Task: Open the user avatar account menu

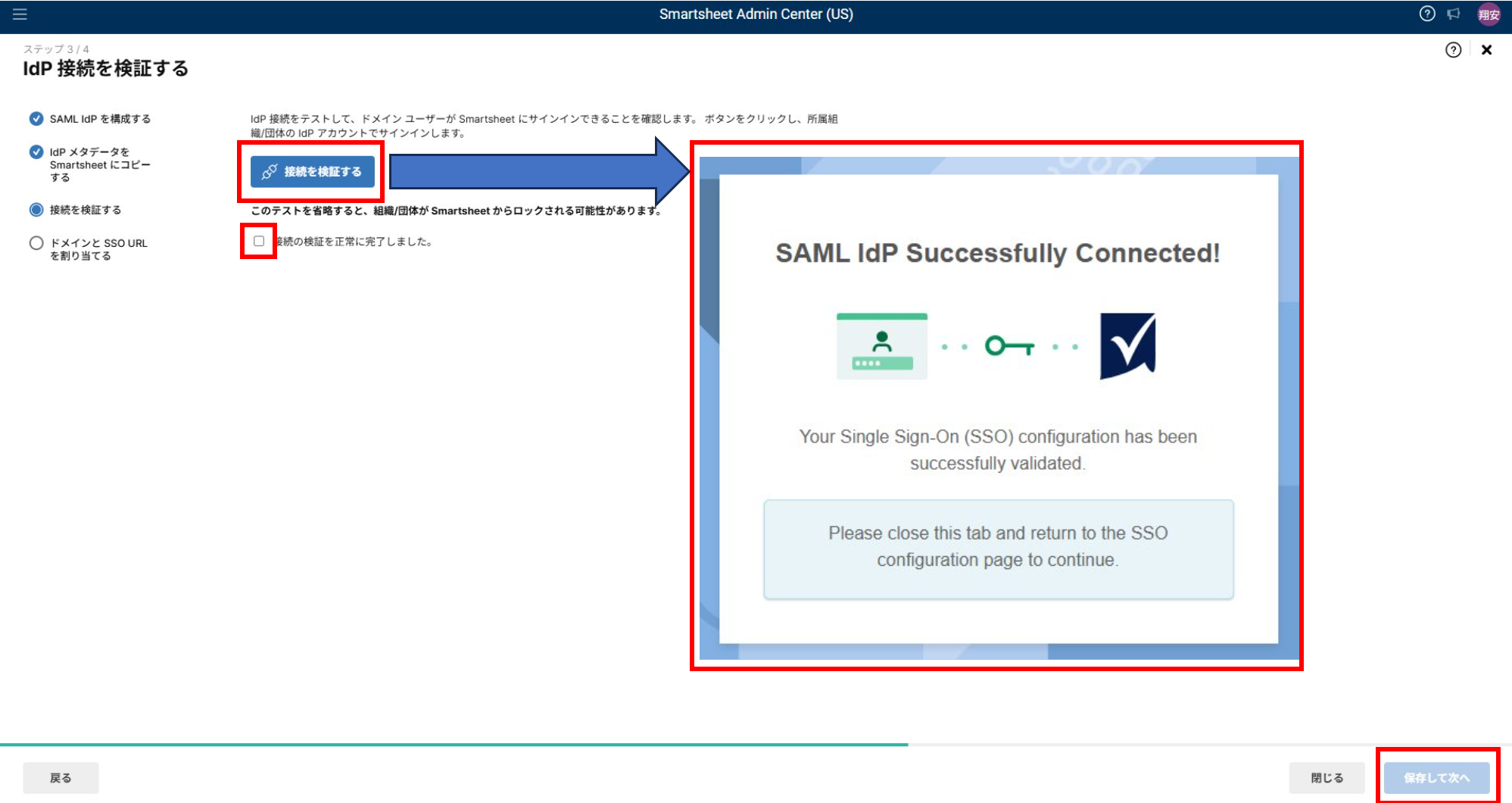Action: click(x=1489, y=14)
